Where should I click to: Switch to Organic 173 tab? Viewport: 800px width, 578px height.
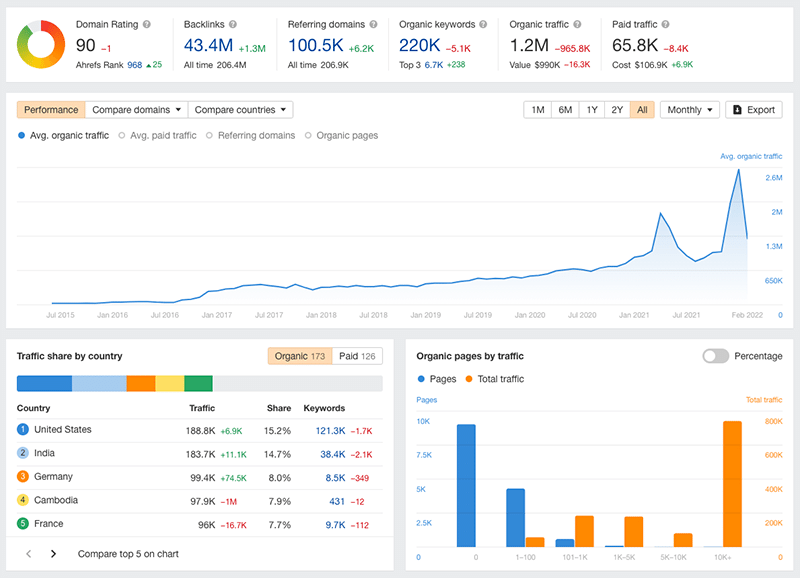(300, 356)
